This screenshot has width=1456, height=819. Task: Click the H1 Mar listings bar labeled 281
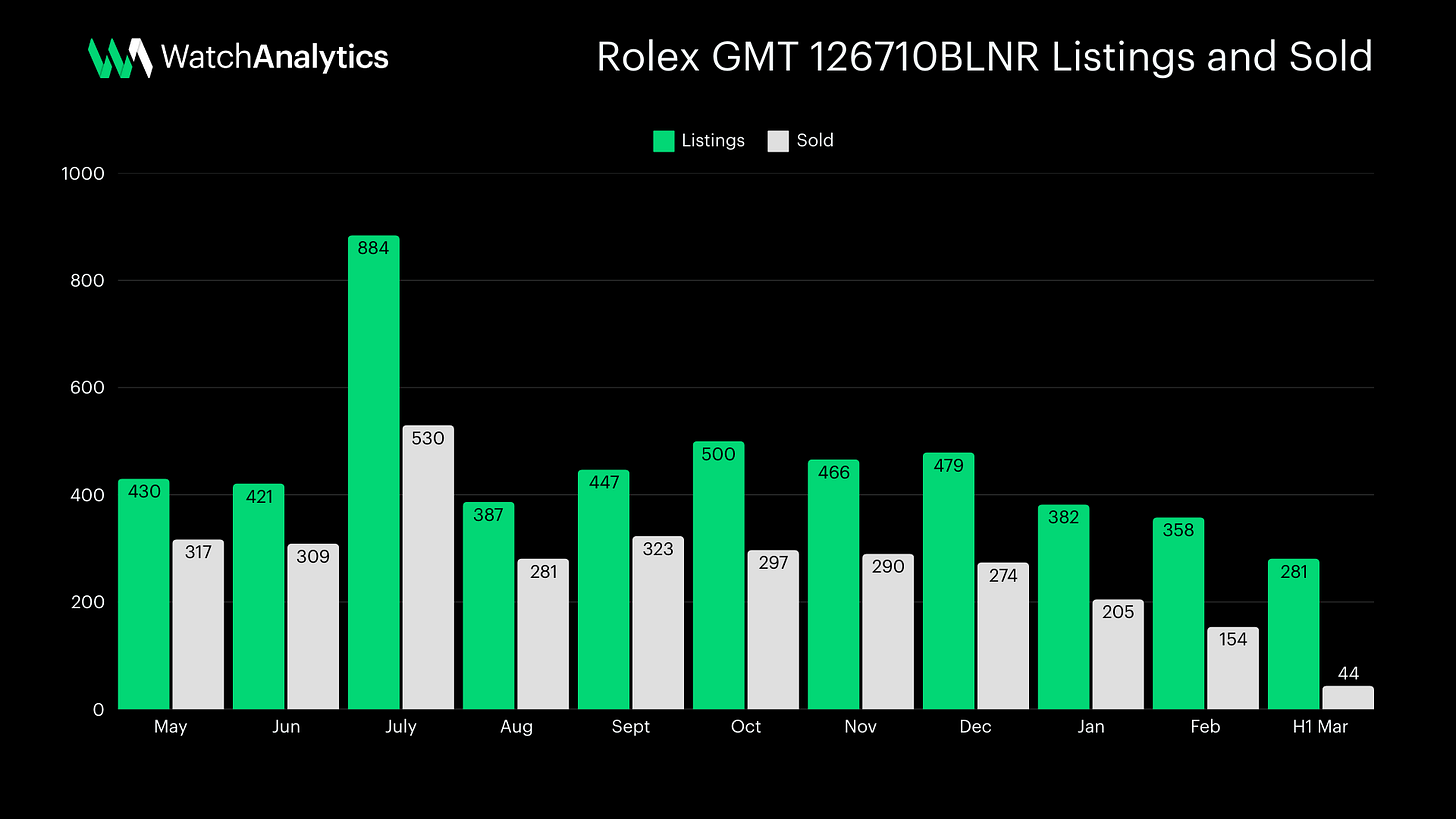[x=1294, y=634]
